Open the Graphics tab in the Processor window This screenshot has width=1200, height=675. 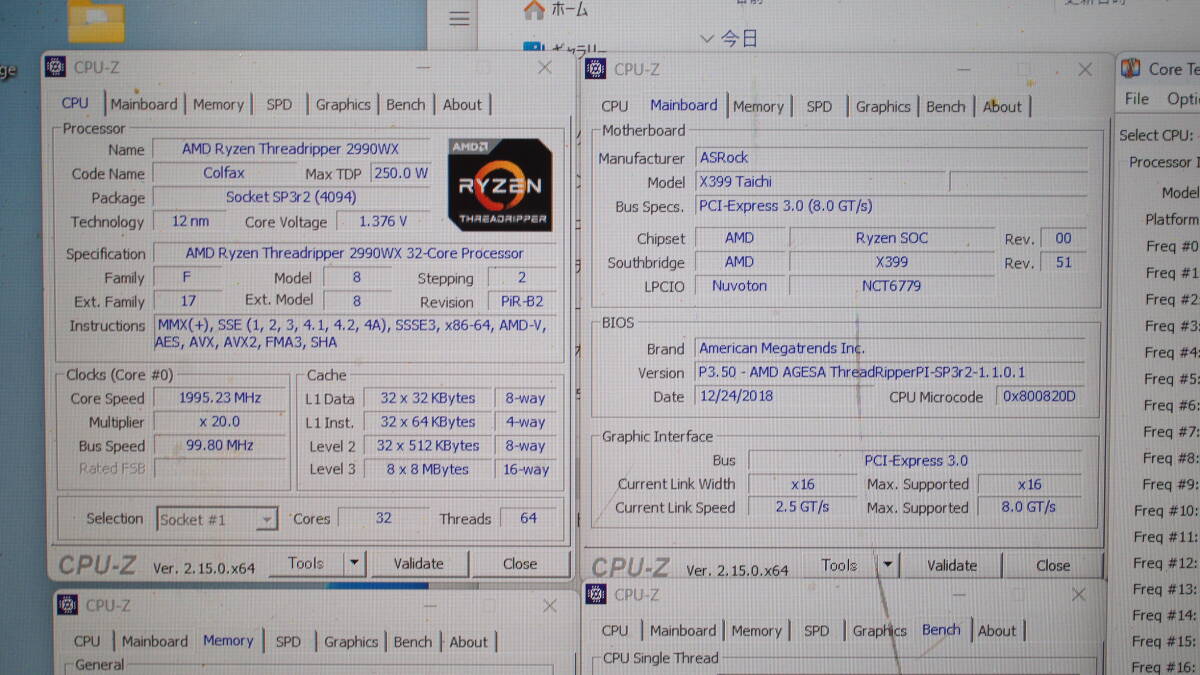[343, 104]
